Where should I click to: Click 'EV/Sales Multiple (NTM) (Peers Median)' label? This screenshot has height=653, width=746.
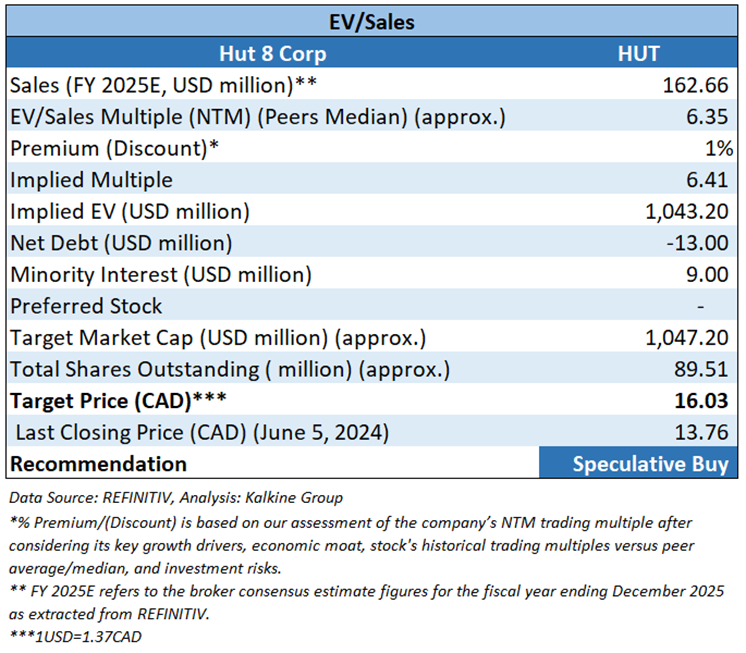click(258, 117)
